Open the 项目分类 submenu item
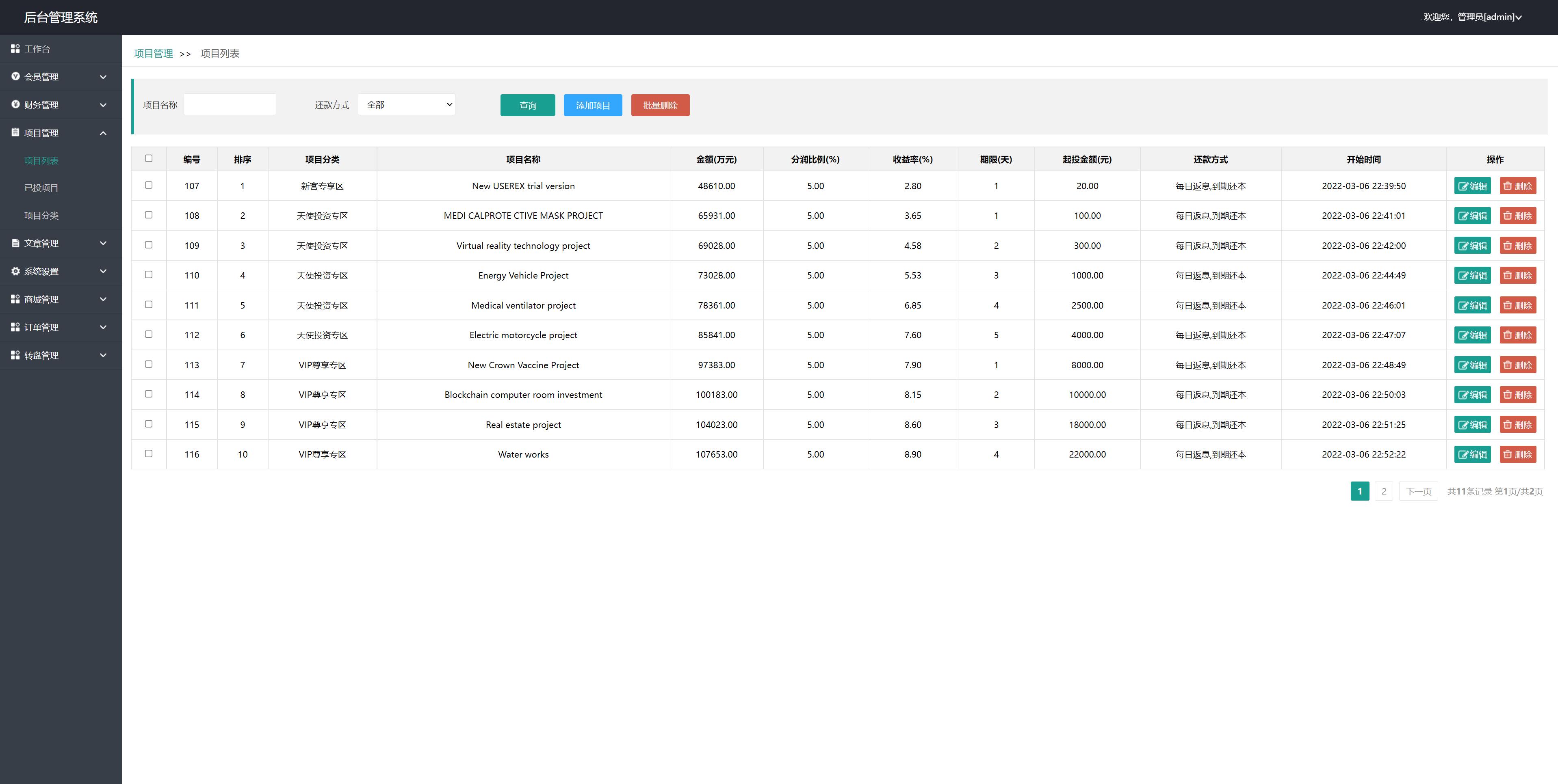This screenshot has height=784, width=1558. coord(41,215)
